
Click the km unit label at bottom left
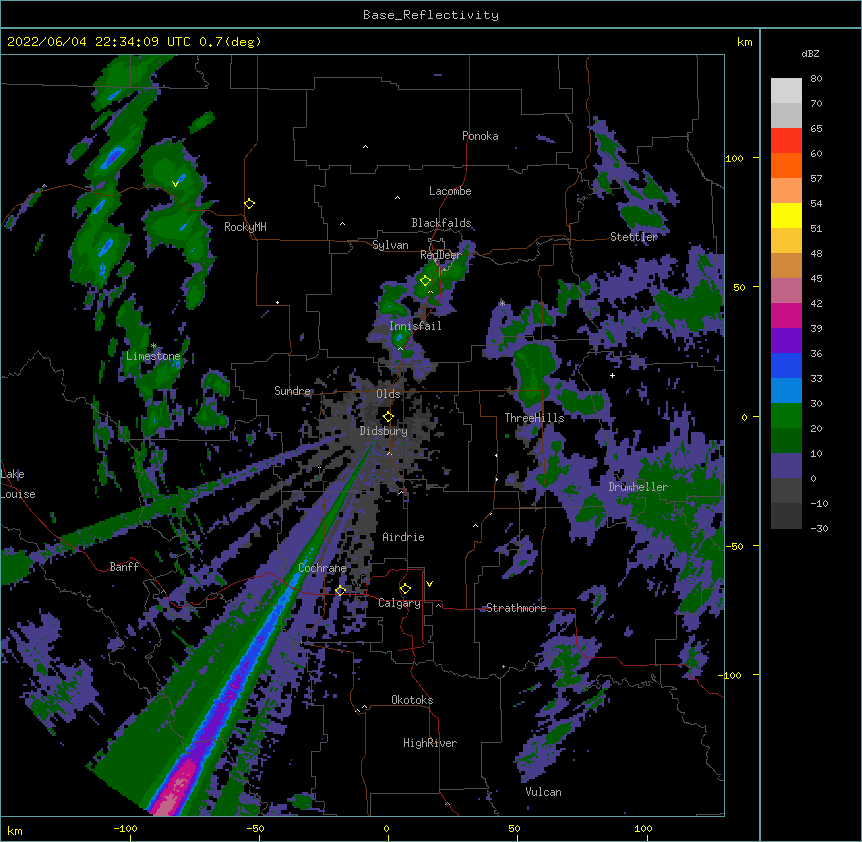[15, 831]
